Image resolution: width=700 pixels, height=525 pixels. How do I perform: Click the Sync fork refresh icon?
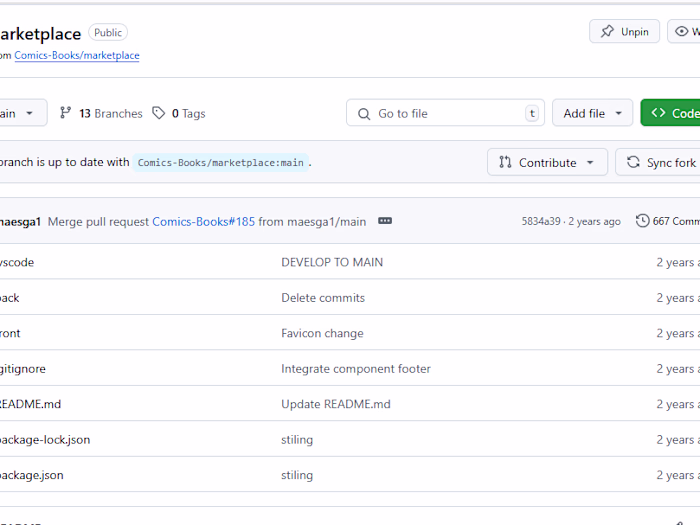pyautogui.click(x=633, y=162)
